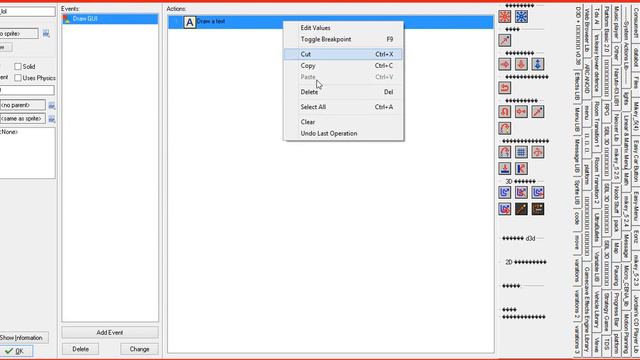Open the variations 3 library tab
The width and height of the screenshot is (640, 360).
coord(577,339)
